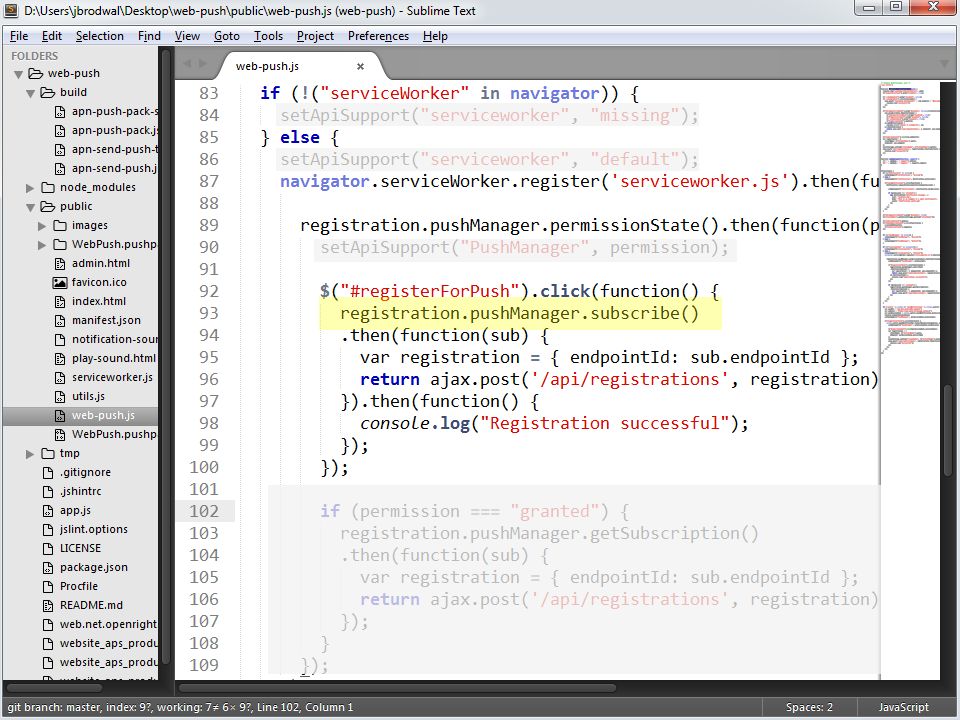Click the images folder icon
The image size is (960, 720).
point(59,225)
